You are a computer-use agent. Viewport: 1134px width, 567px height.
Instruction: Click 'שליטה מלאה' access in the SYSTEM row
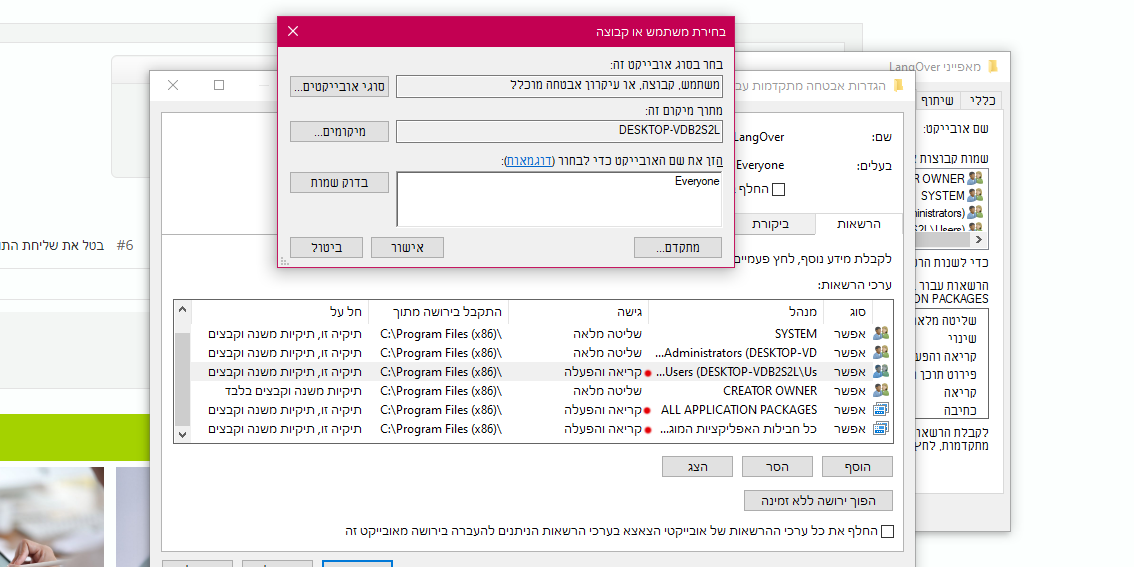[x=608, y=334]
